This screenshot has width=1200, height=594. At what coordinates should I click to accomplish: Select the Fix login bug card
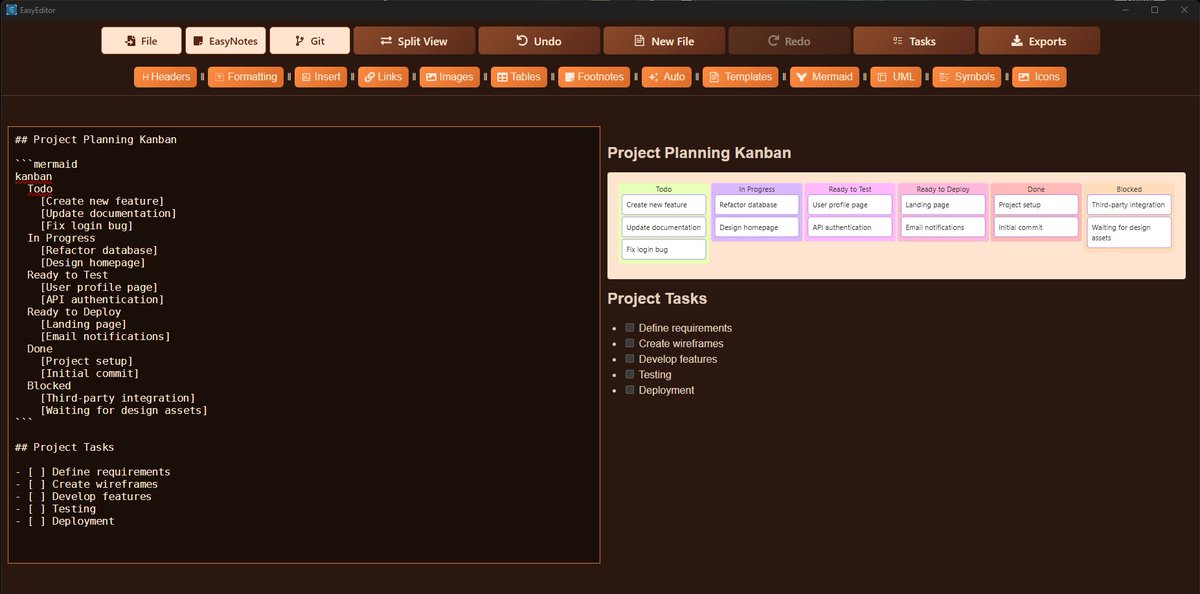click(x=664, y=249)
